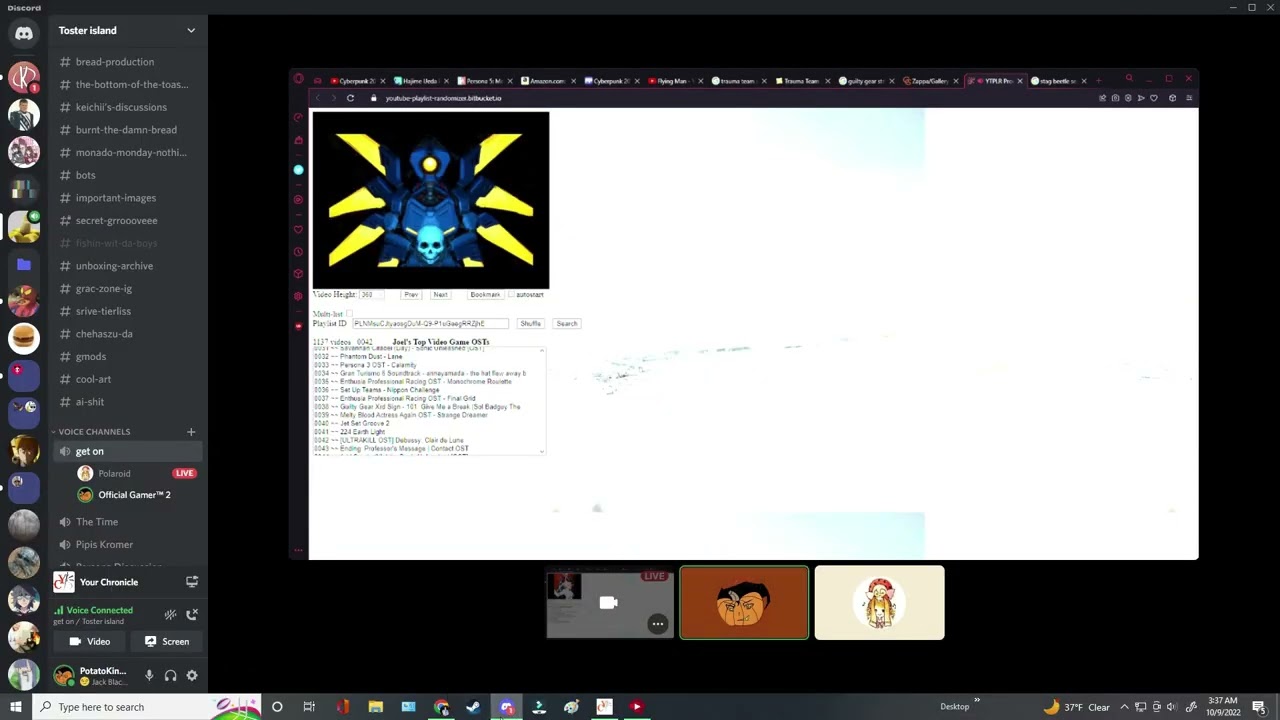Screen dimensions: 1280x720
Task: Open File Explorer from taskbar
Action: pyautogui.click(x=376, y=707)
